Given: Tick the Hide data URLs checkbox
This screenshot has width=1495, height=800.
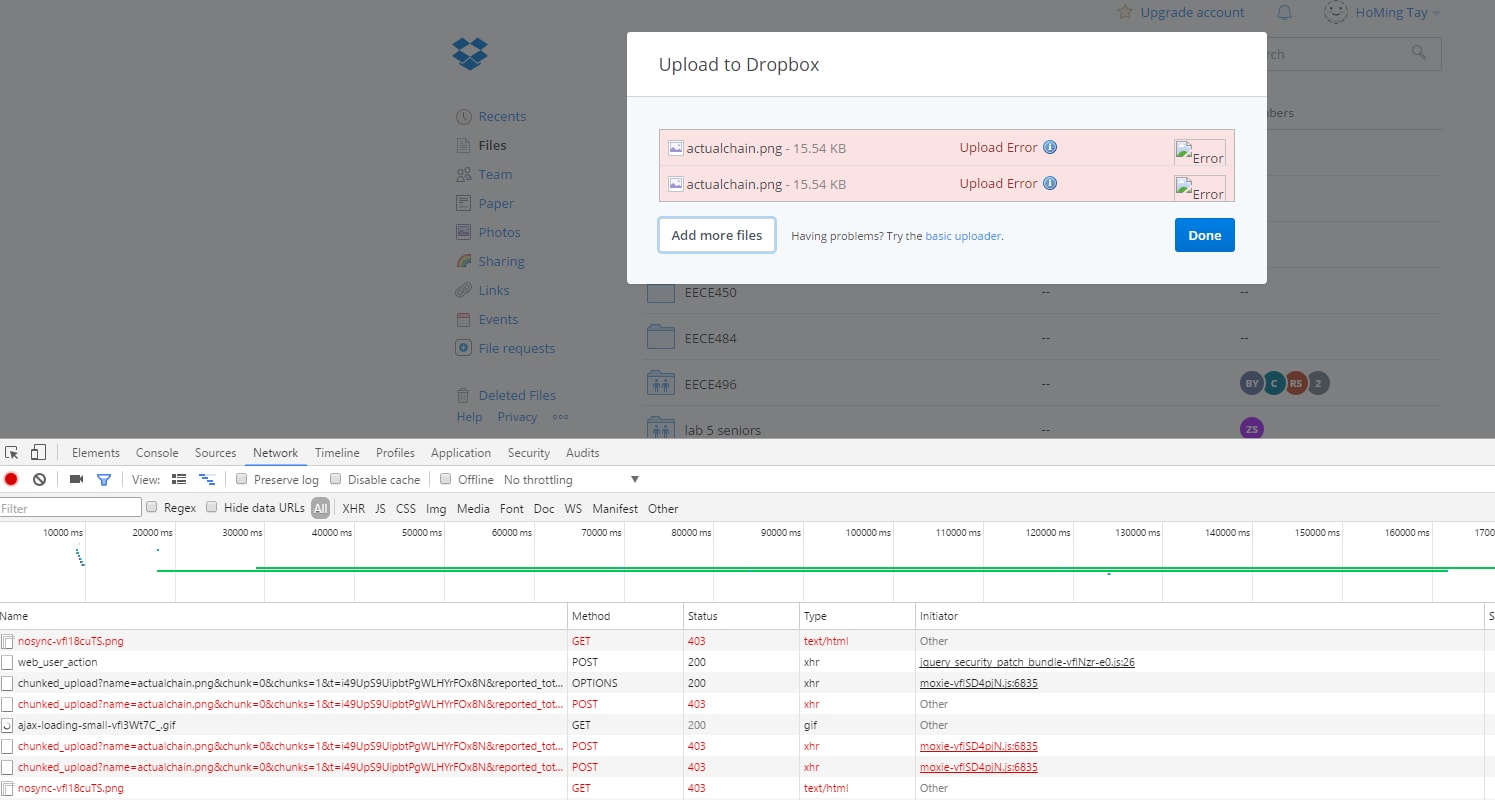Looking at the screenshot, I should (x=212, y=507).
